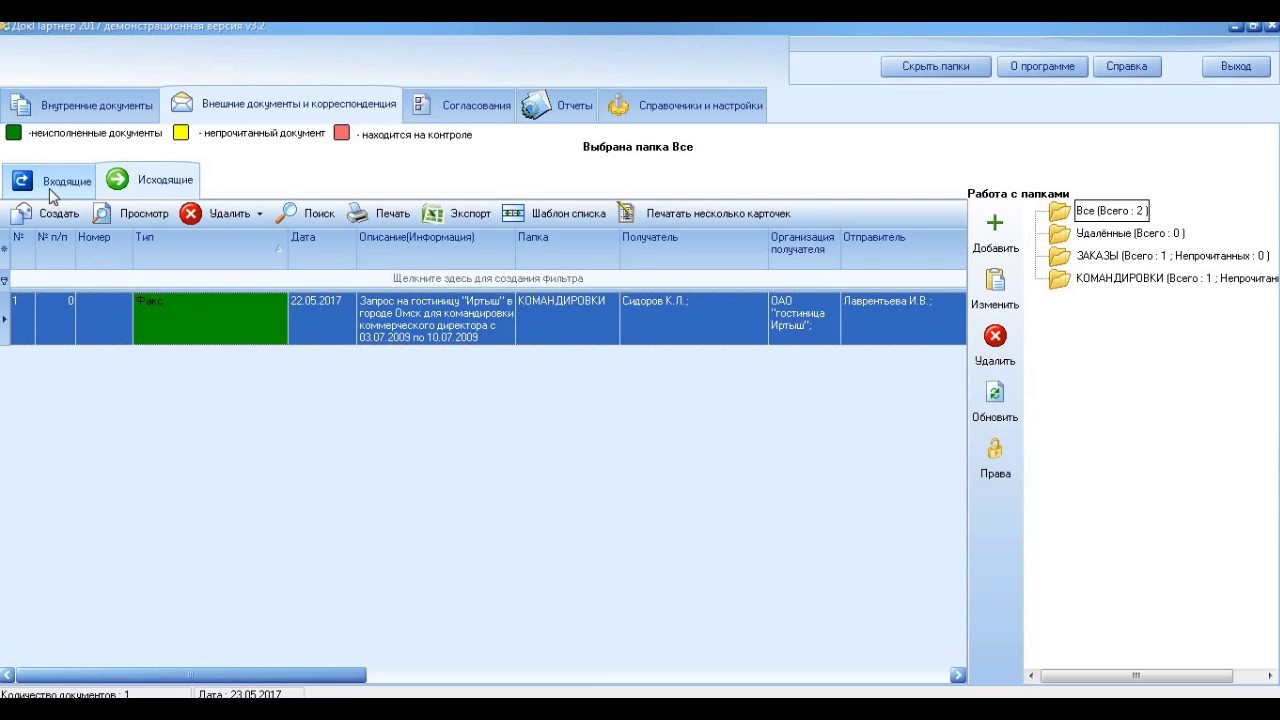Click the yellow 'непрочитанный документ' swatch

(x=181, y=132)
